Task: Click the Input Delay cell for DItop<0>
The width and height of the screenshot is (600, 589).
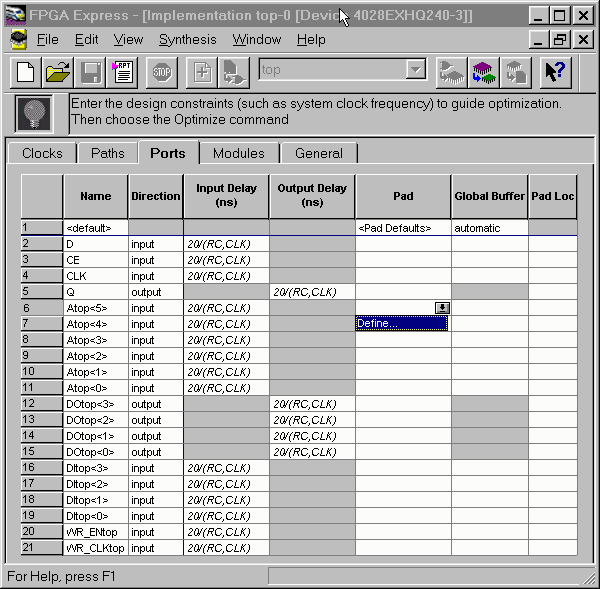Action: click(x=226, y=516)
